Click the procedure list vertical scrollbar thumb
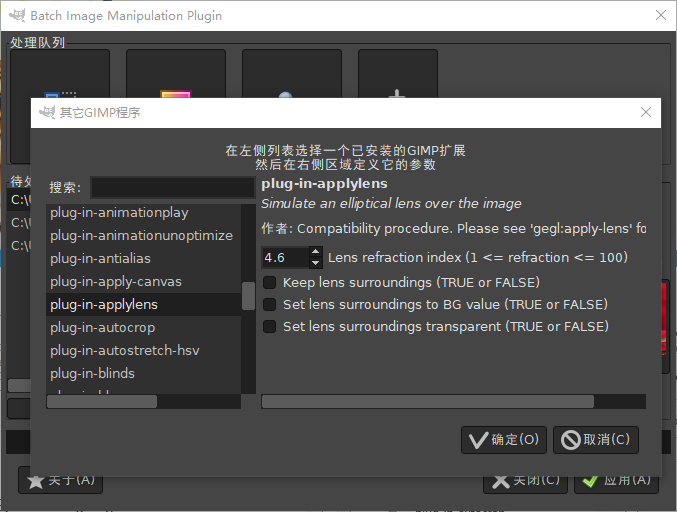The height and width of the screenshot is (512, 677). click(x=248, y=296)
